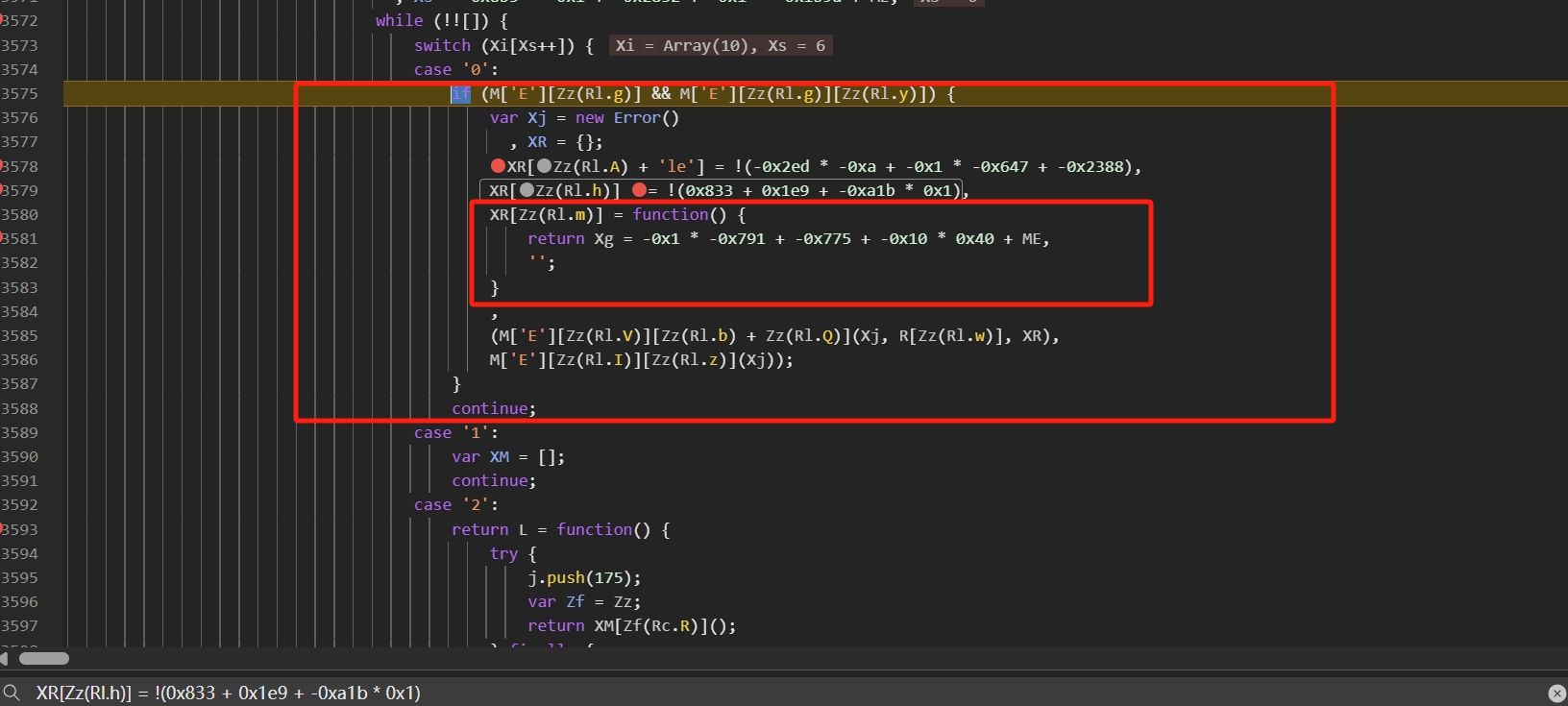The height and width of the screenshot is (706, 1568).
Task: Click 'return L = function() {' code
Action: pos(561,529)
